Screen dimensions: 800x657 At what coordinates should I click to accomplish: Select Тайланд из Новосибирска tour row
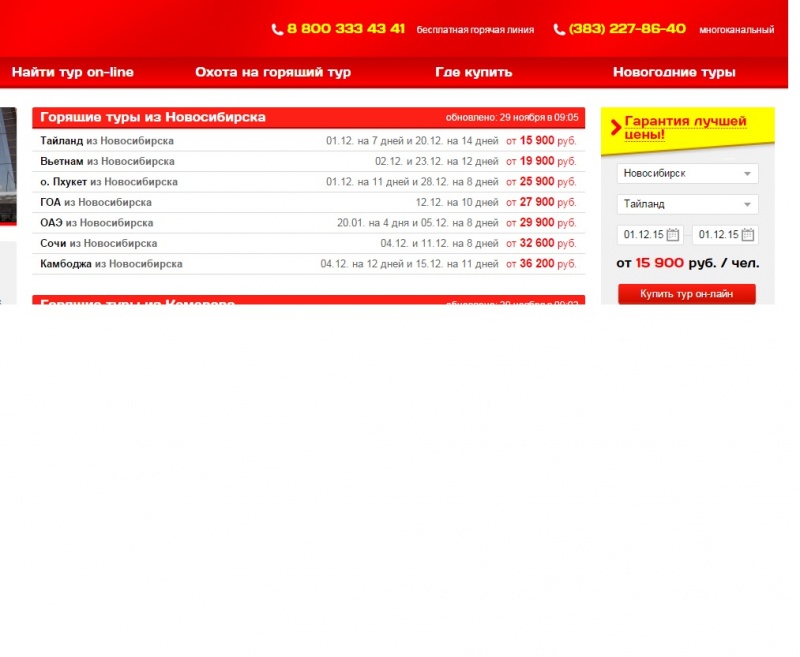(309, 141)
